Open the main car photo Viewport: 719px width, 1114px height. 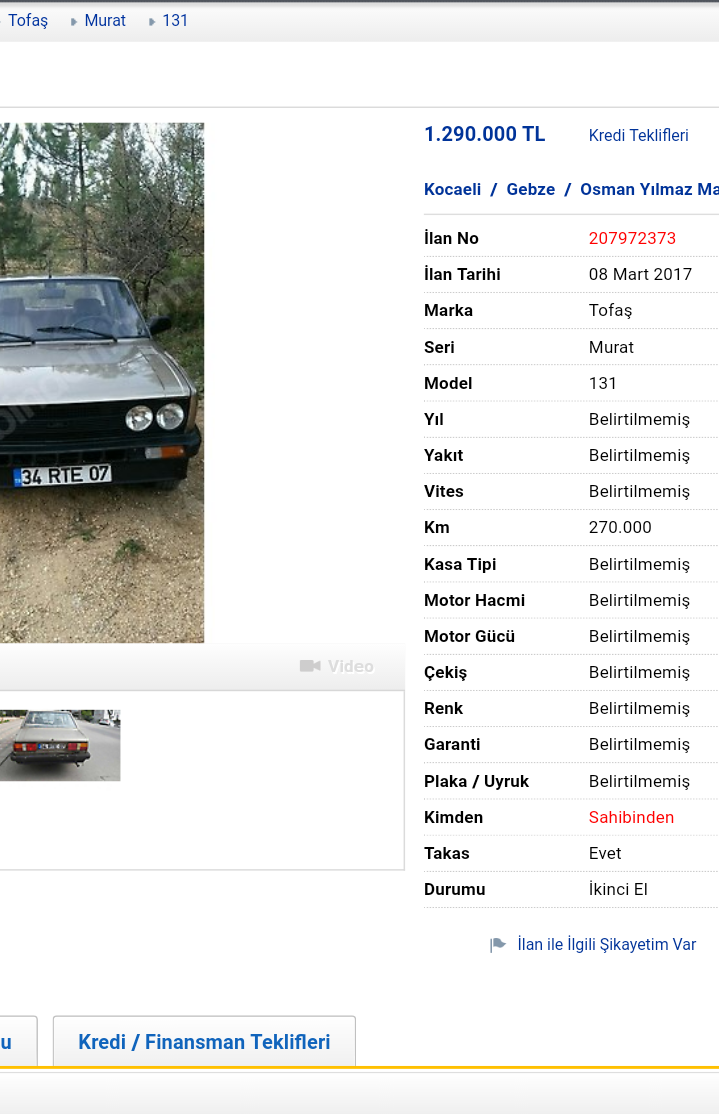click(102, 383)
